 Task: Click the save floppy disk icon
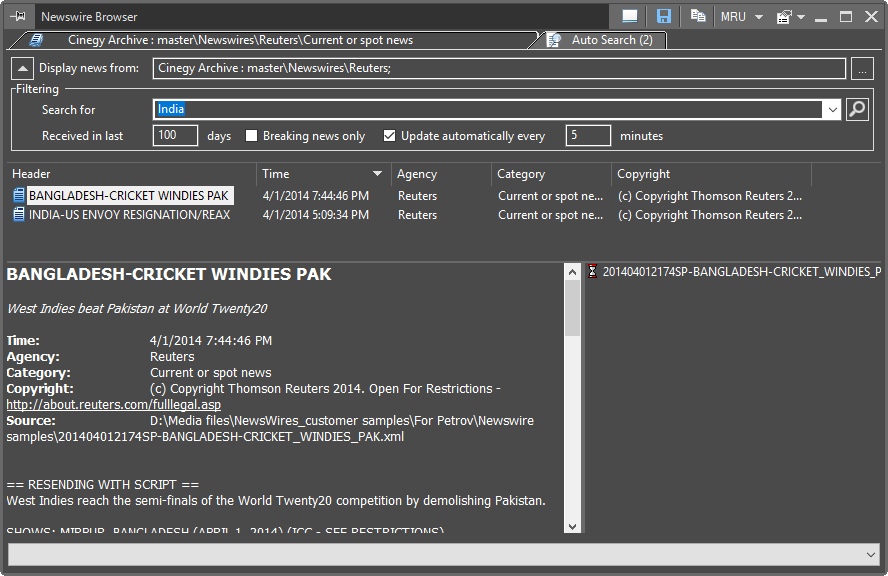[664, 16]
